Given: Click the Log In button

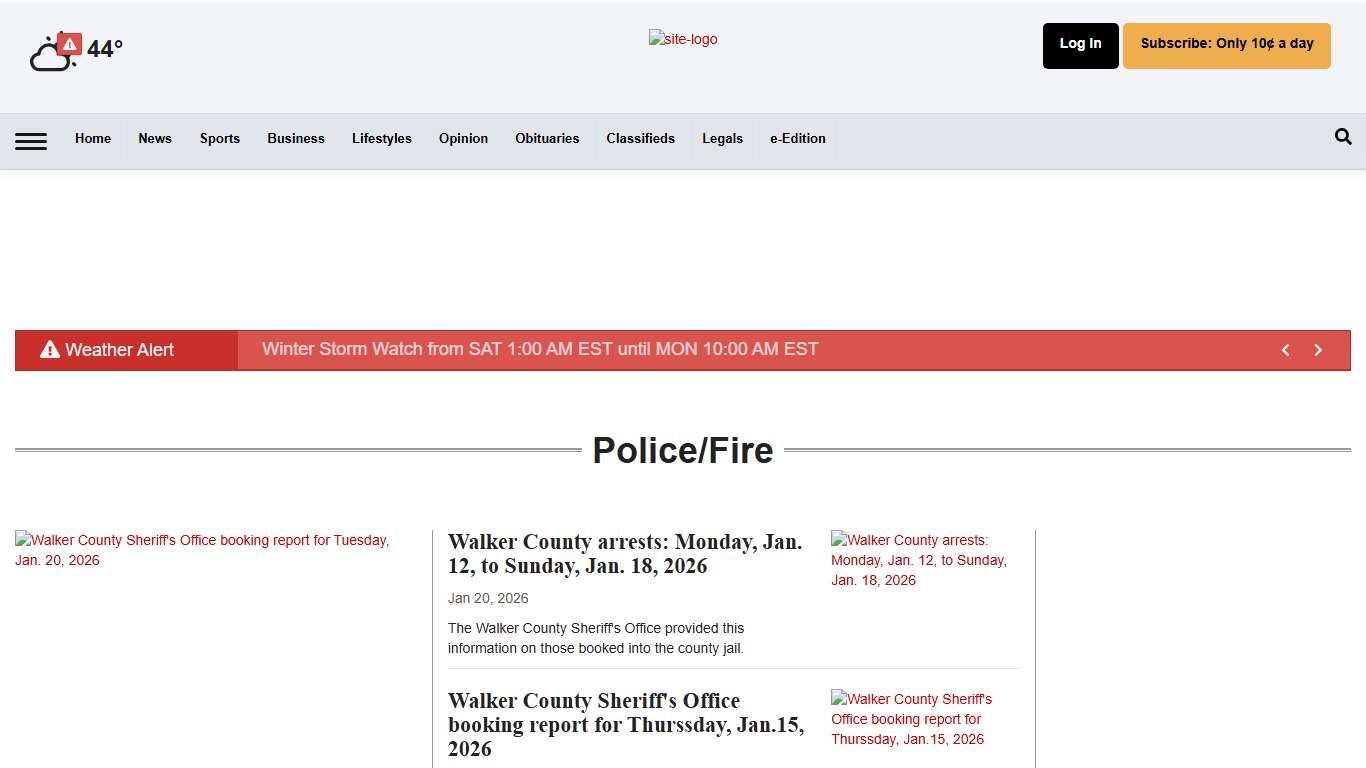Looking at the screenshot, I should (1080, 45).
